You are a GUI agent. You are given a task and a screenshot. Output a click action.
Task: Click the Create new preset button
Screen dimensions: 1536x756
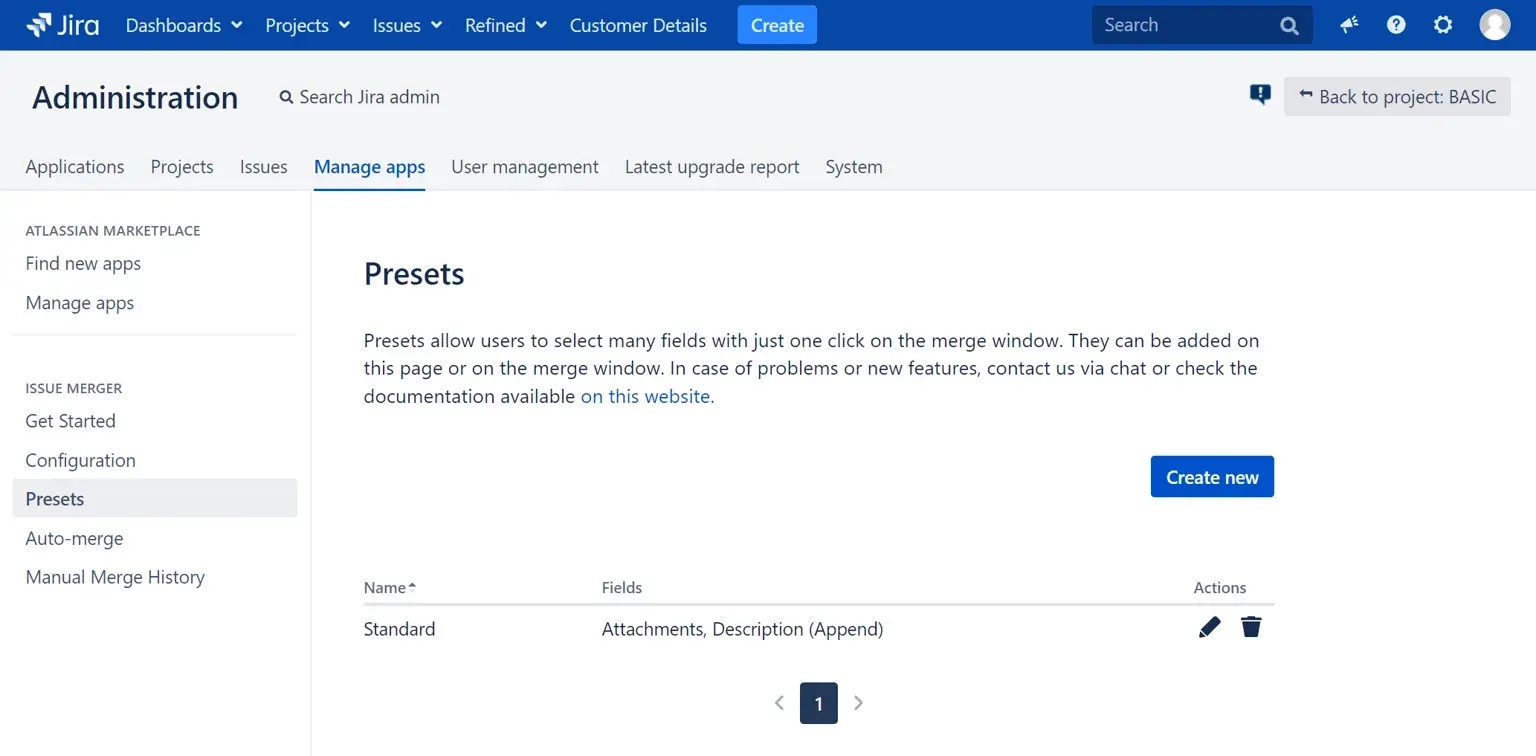(x=1212, y=477)
